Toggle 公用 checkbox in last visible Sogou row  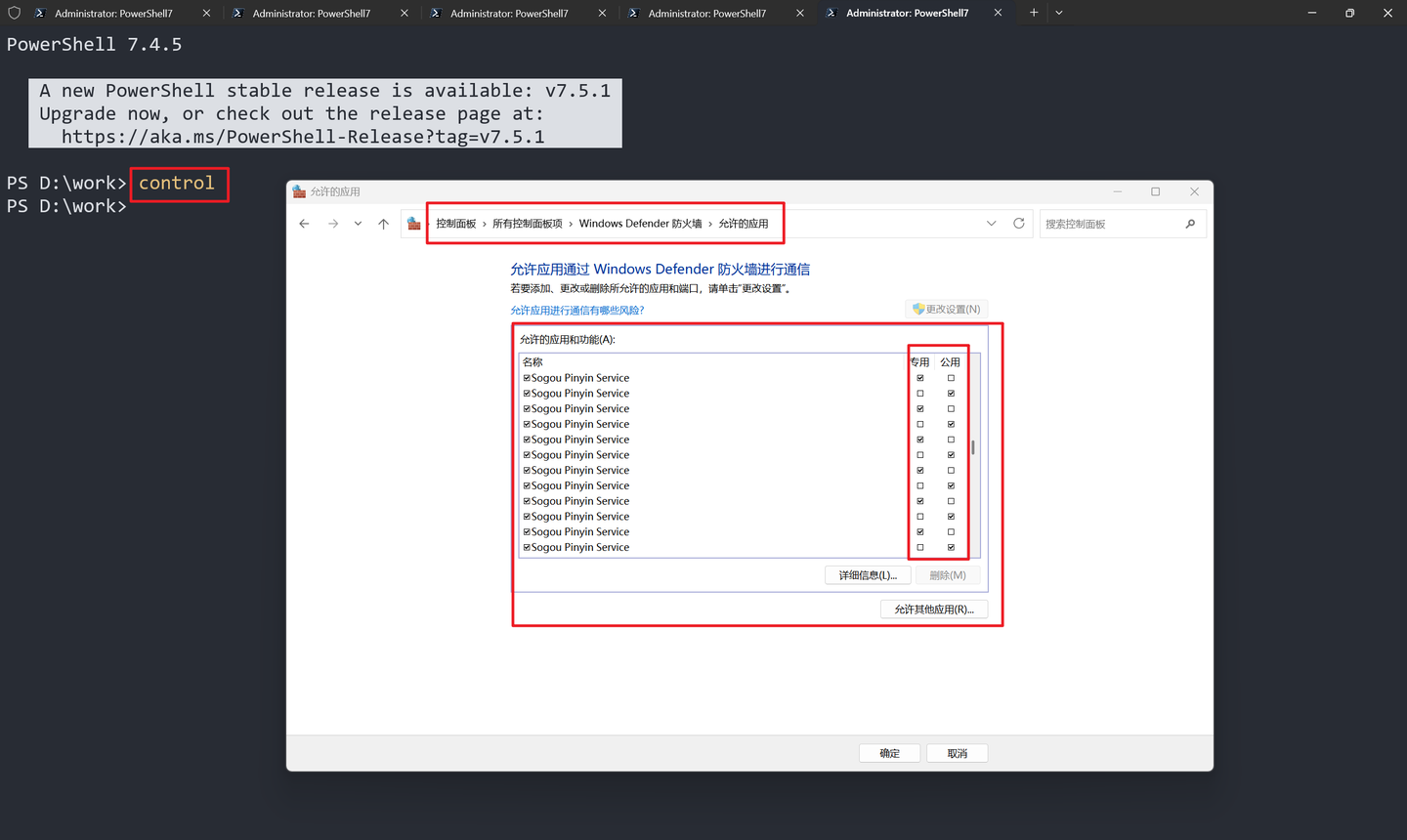(x=951, y=548)
